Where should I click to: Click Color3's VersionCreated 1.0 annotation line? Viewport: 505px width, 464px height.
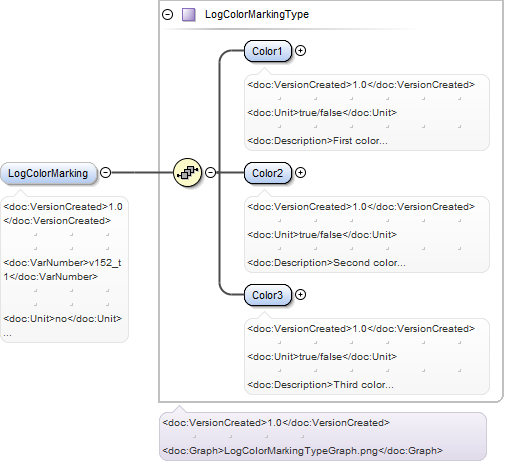(x=361, y=329)
